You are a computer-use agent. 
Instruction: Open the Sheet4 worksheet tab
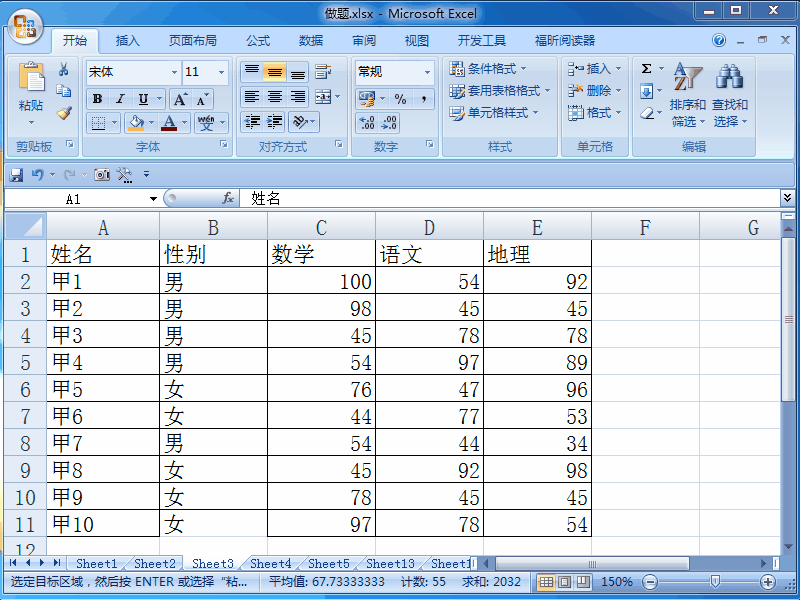coord(270,564)
